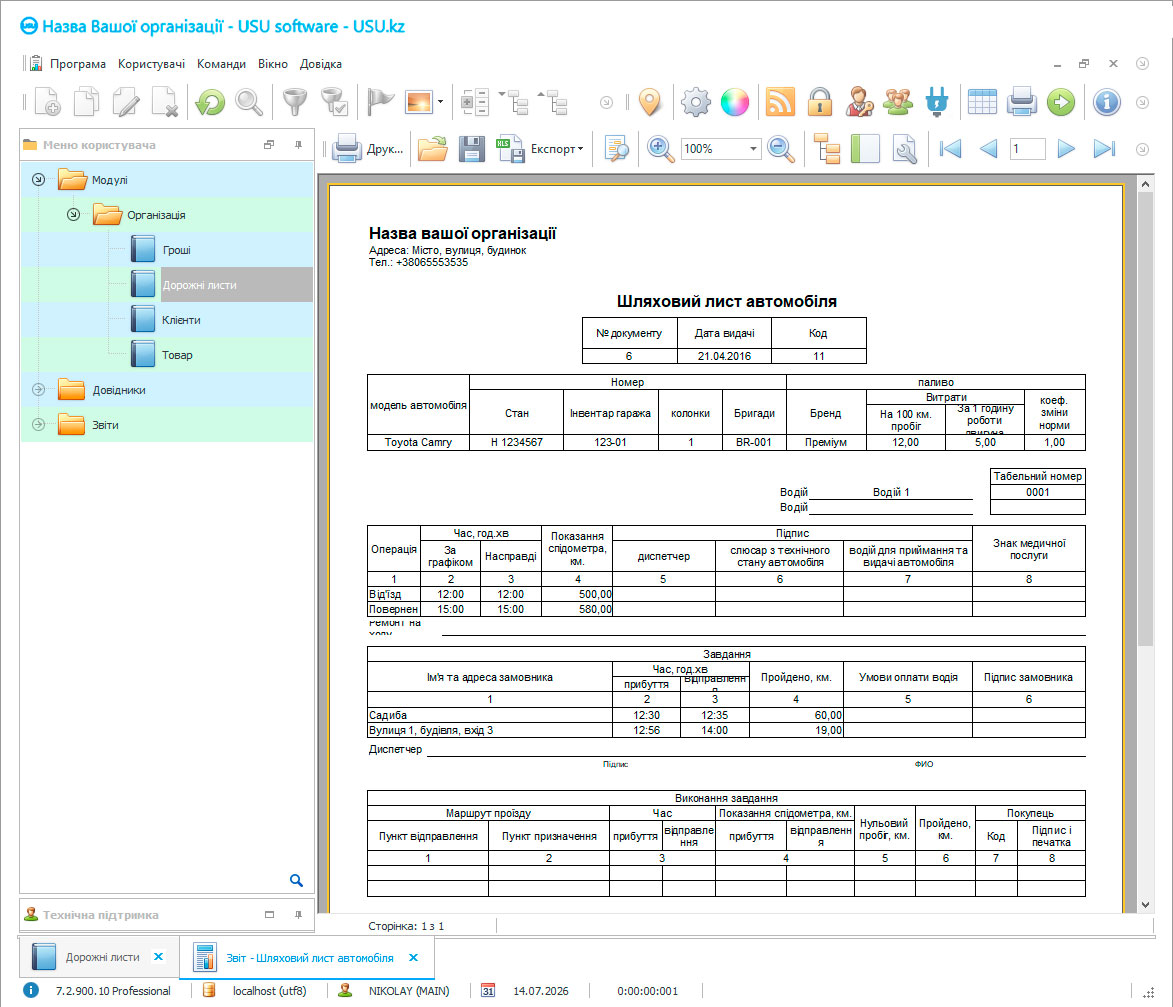Open the picture icon dropdown arrow
The height and width of the screenshot is (1007, 1173).
(x=440, y=102)
